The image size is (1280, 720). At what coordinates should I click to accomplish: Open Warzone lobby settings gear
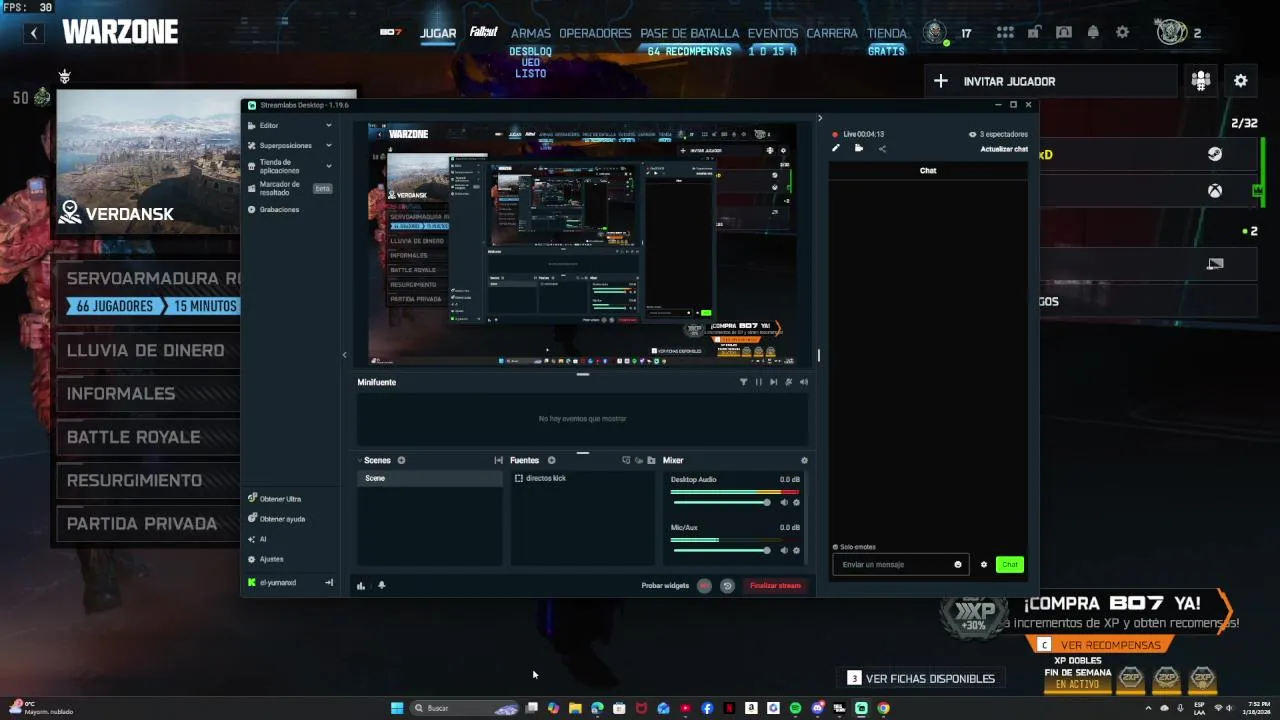click(1241, 81)
